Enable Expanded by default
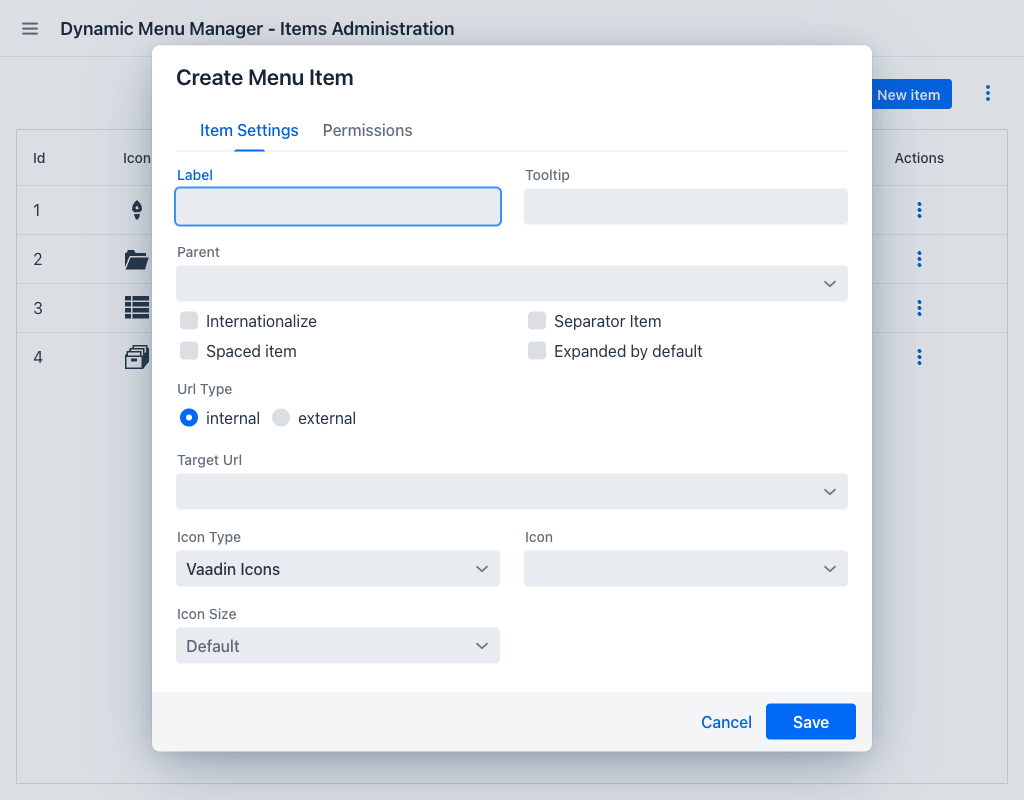Screen dimensions: 1024x800 (537, 351)
